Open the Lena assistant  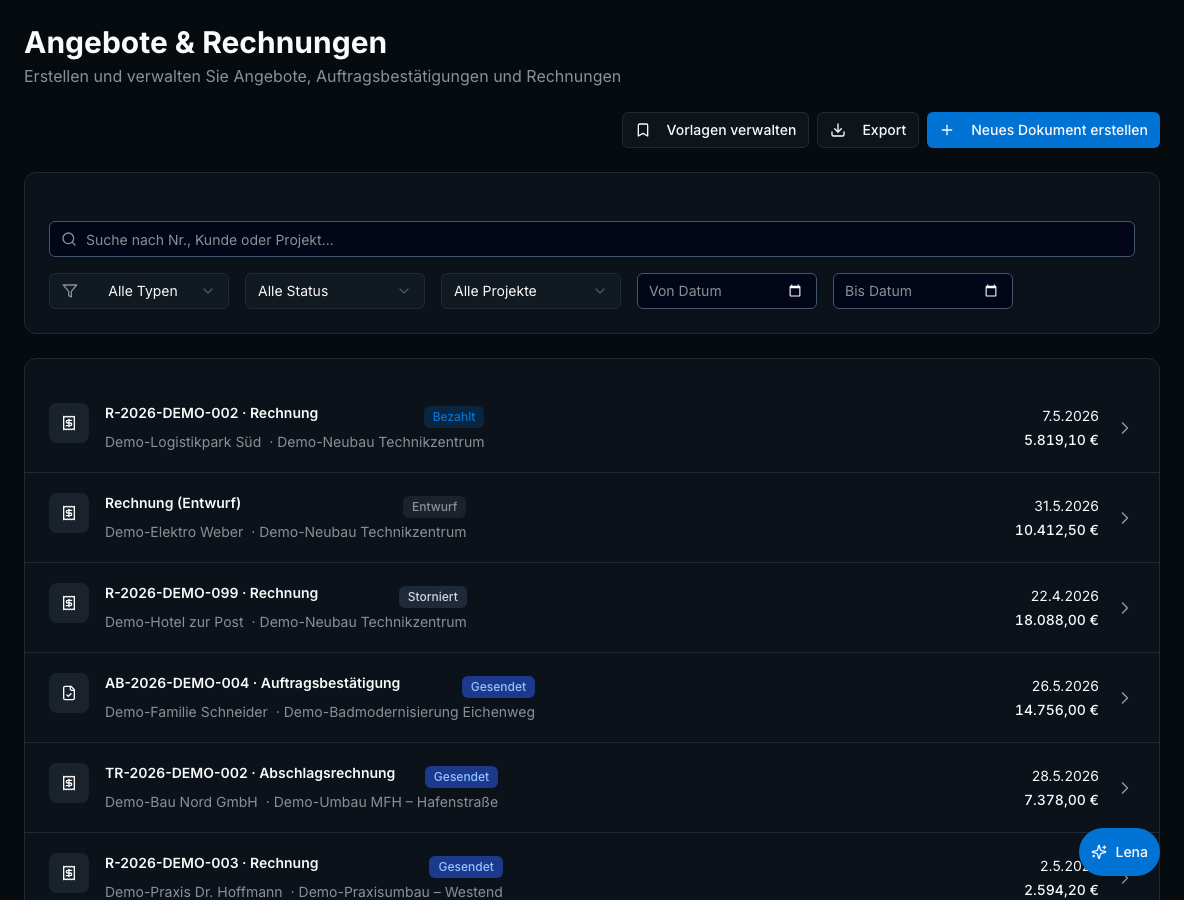coord(1119,852)
